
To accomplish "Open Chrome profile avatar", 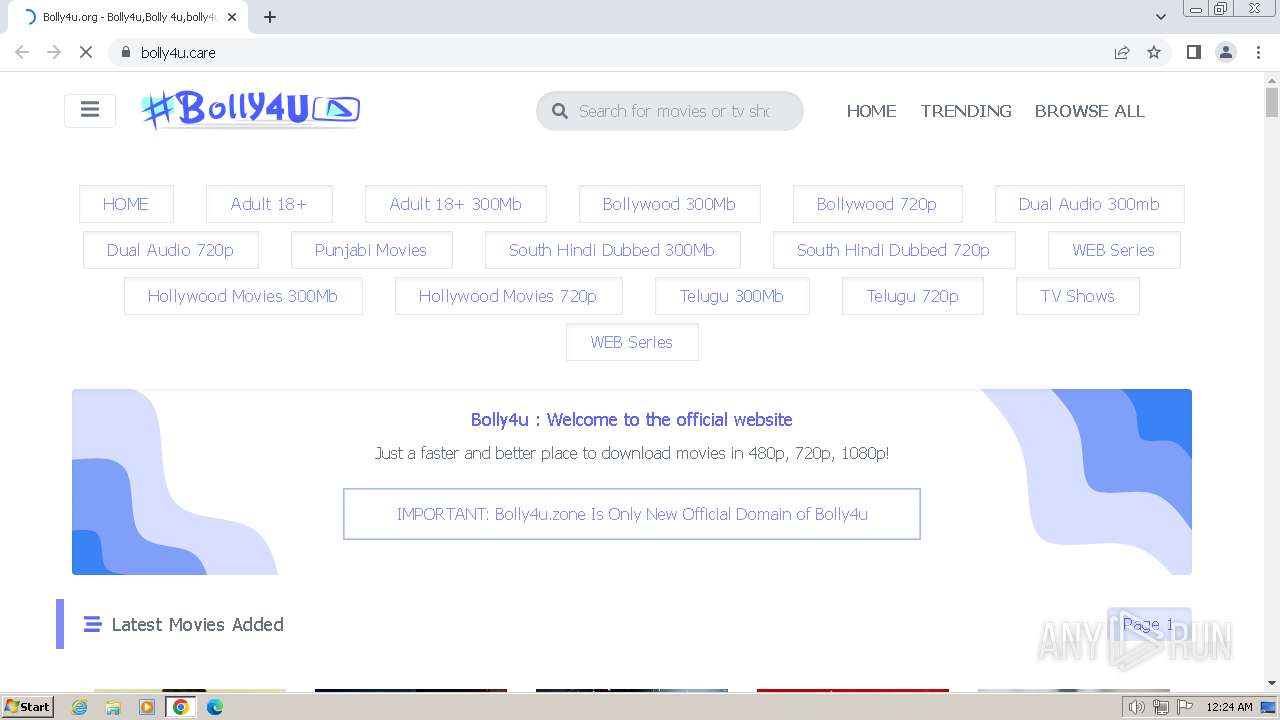I will (x=1226, y=52).
